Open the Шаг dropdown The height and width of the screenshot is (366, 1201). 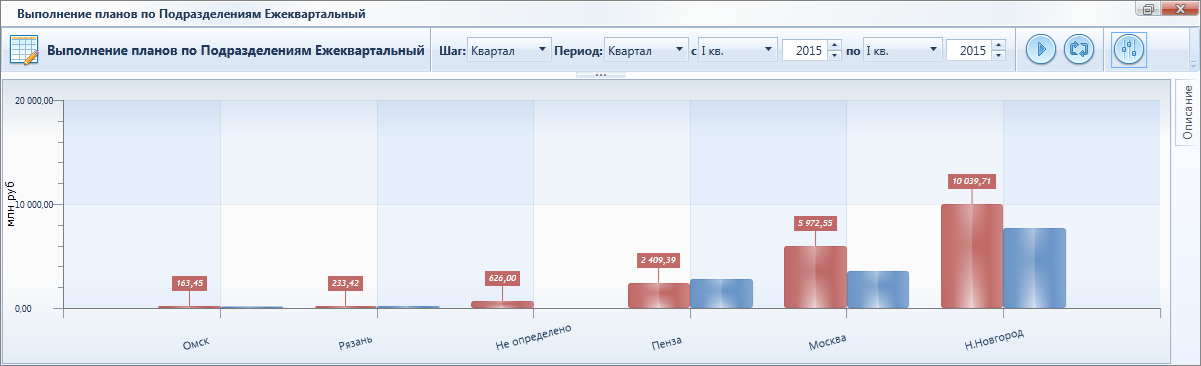coord(509,50)
